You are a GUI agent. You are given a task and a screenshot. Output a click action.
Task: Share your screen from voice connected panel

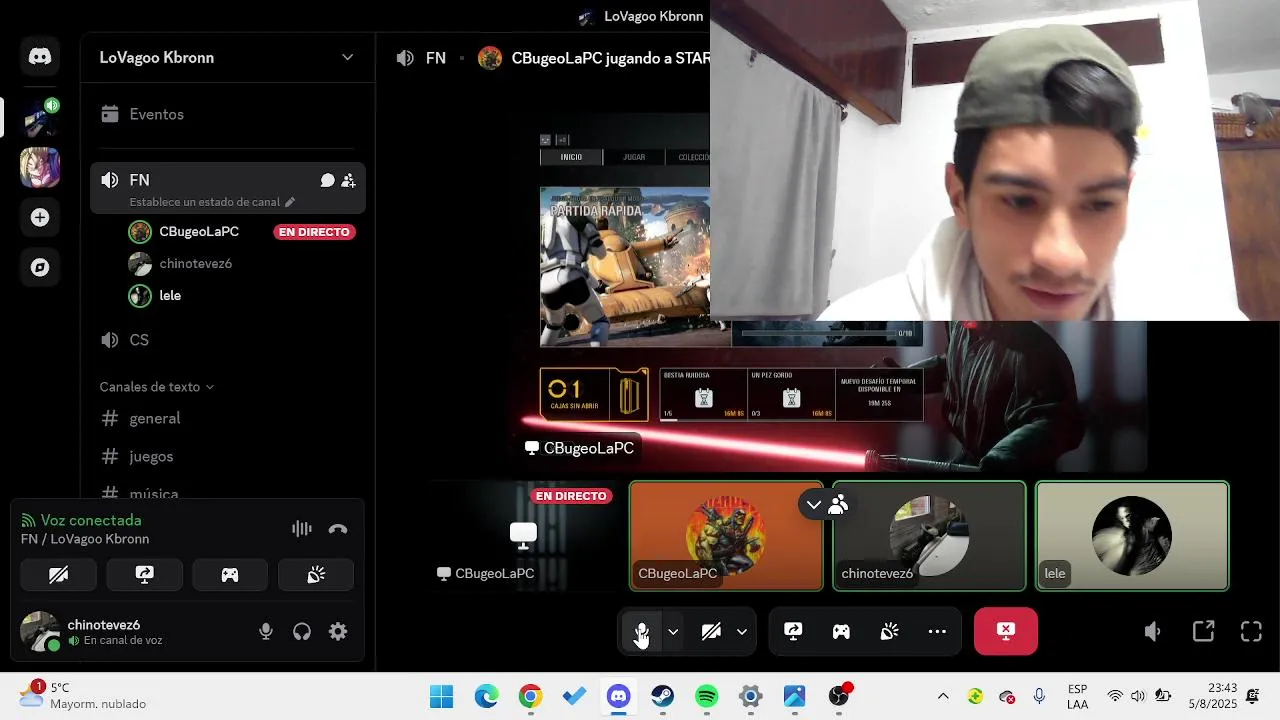[x=145, y=575]
